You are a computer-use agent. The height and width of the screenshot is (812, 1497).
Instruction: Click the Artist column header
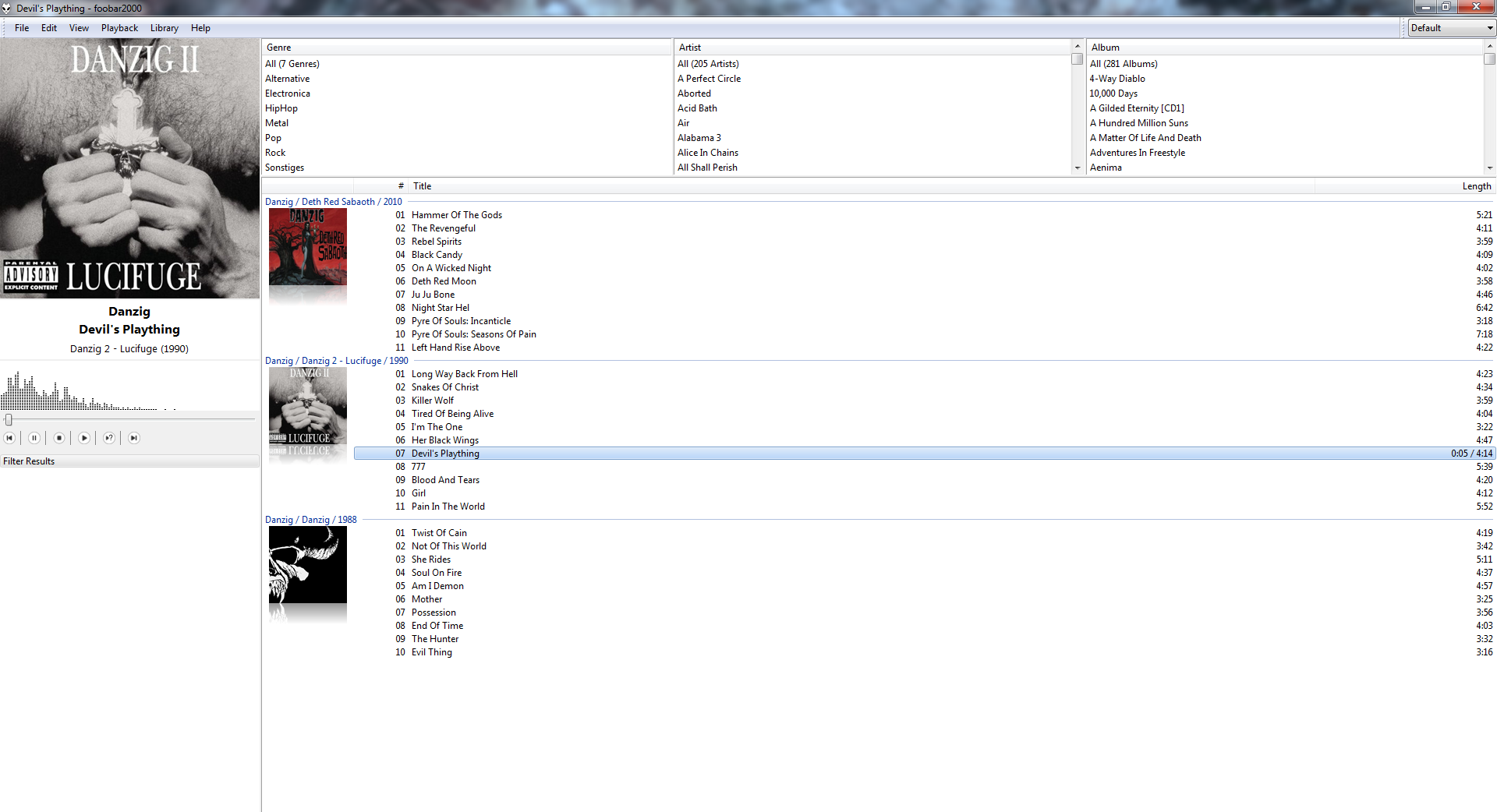pyautogui.click(x=873, y=48)
